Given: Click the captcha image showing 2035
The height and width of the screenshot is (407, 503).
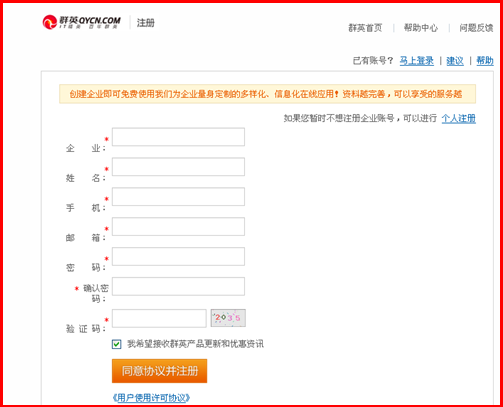Looking at the screenshot, I should coord(228,318).
